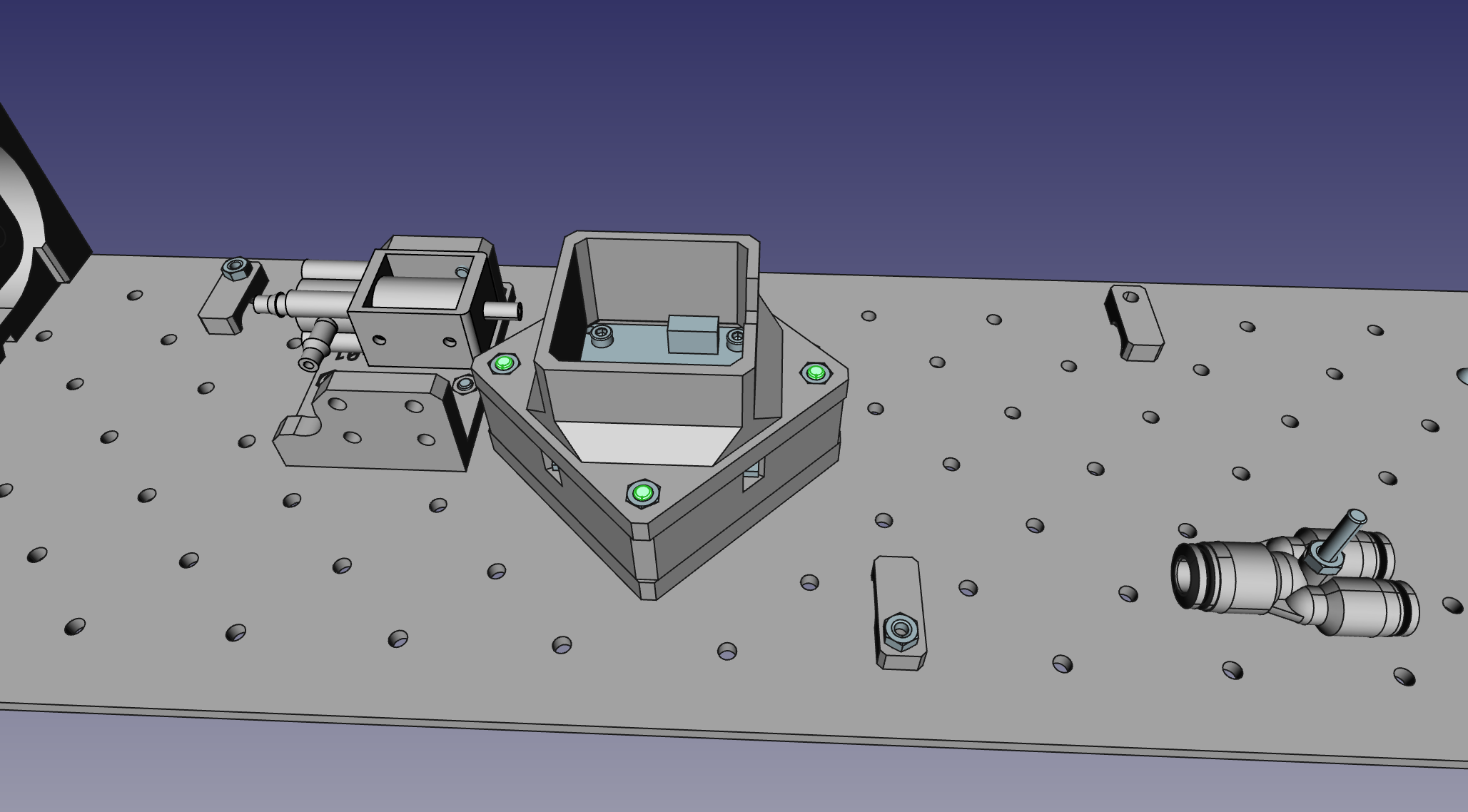Viewport: 1468px width, 812px height.
Task: Pick the green screw at housing's front corner
Action: [x=642, y=493]
